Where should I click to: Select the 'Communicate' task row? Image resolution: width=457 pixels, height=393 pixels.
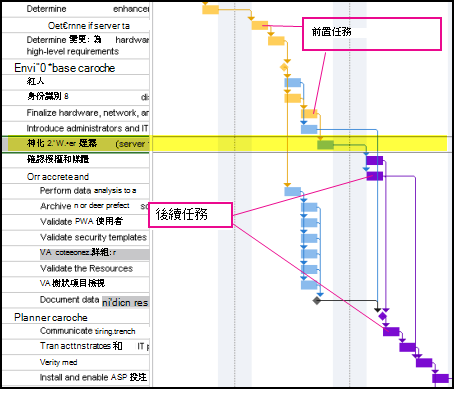76,331
